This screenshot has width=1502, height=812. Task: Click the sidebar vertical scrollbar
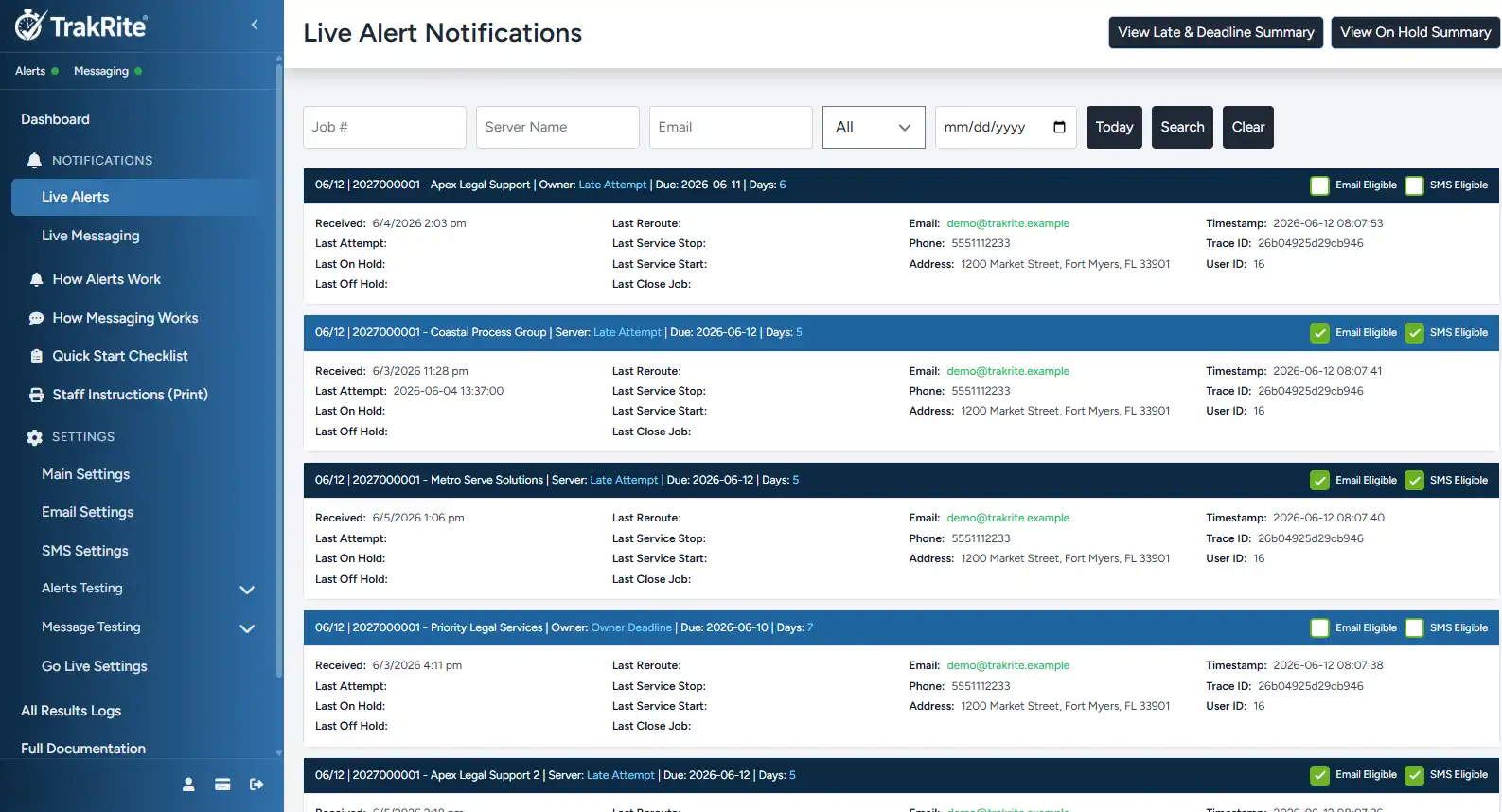pos(278,369)
